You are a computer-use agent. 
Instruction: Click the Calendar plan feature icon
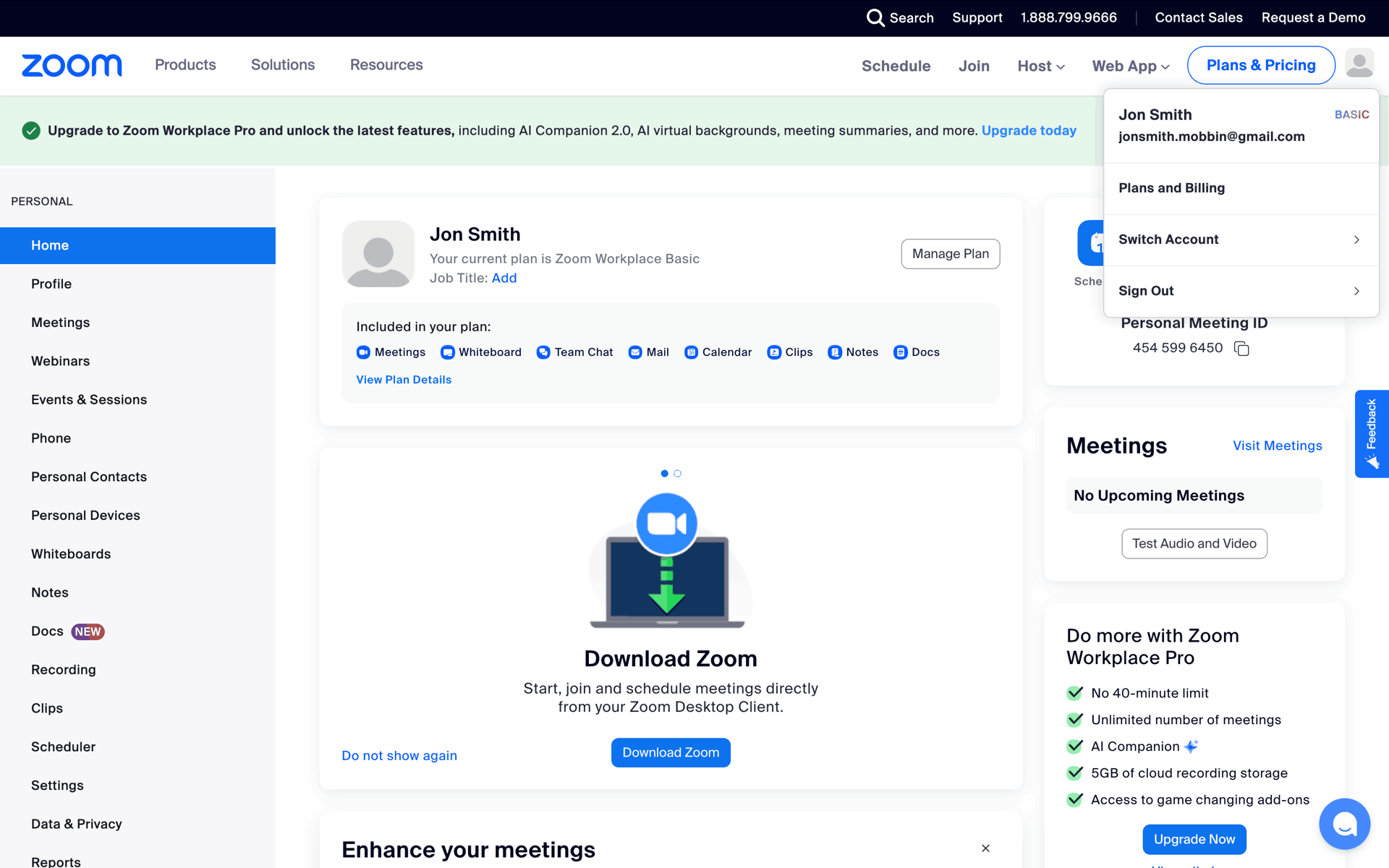pyautogui.click(x=691, y=352)
